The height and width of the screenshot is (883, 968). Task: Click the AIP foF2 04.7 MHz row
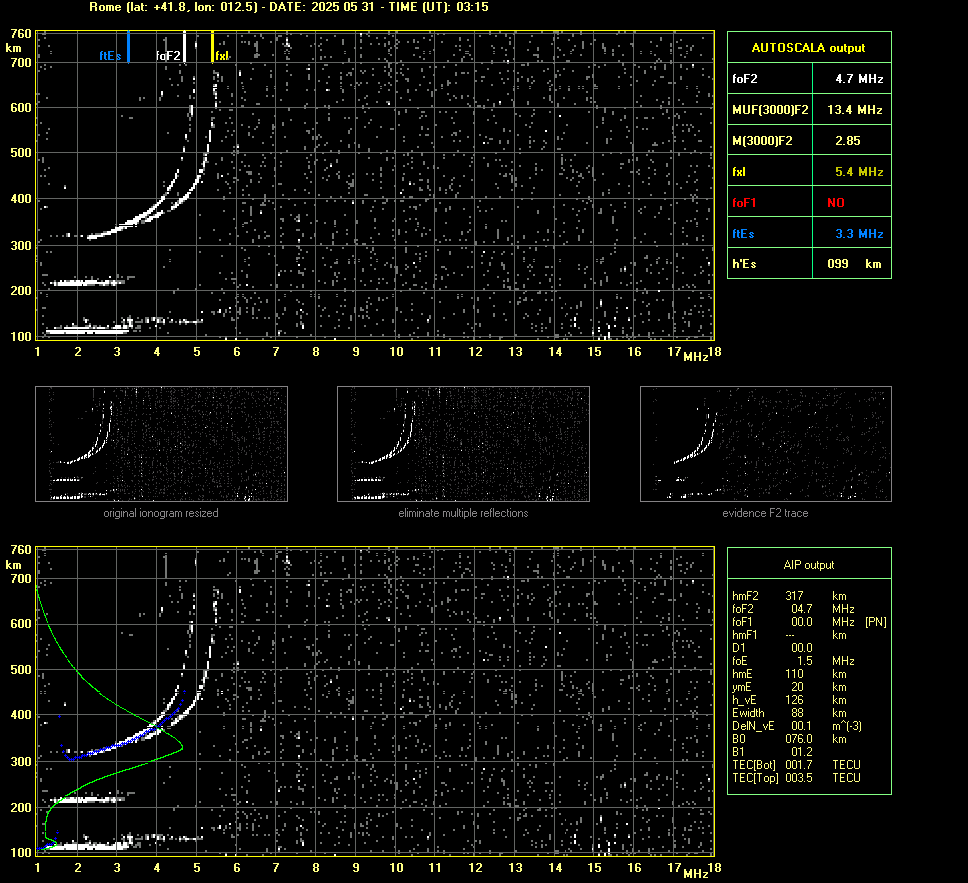[x=793, y=609]
